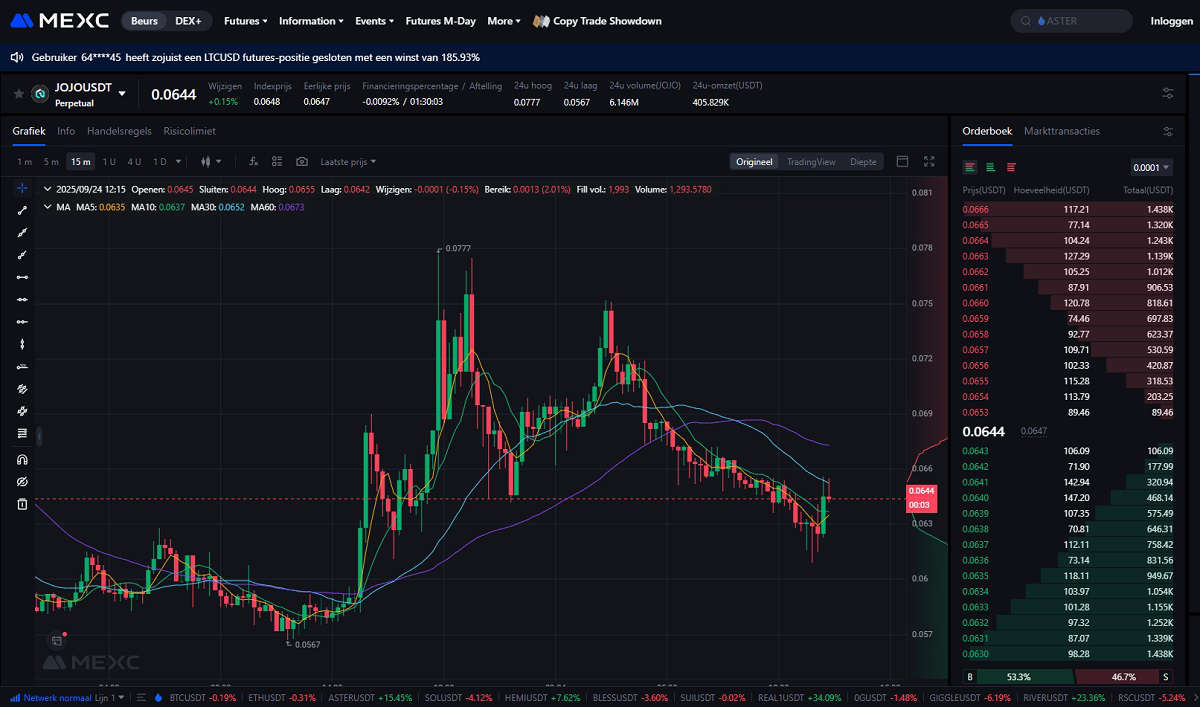This screenshot has height=707, width=1200.
Task: Open the ticker list icon in the status bar
Action: tap(139, 697)
